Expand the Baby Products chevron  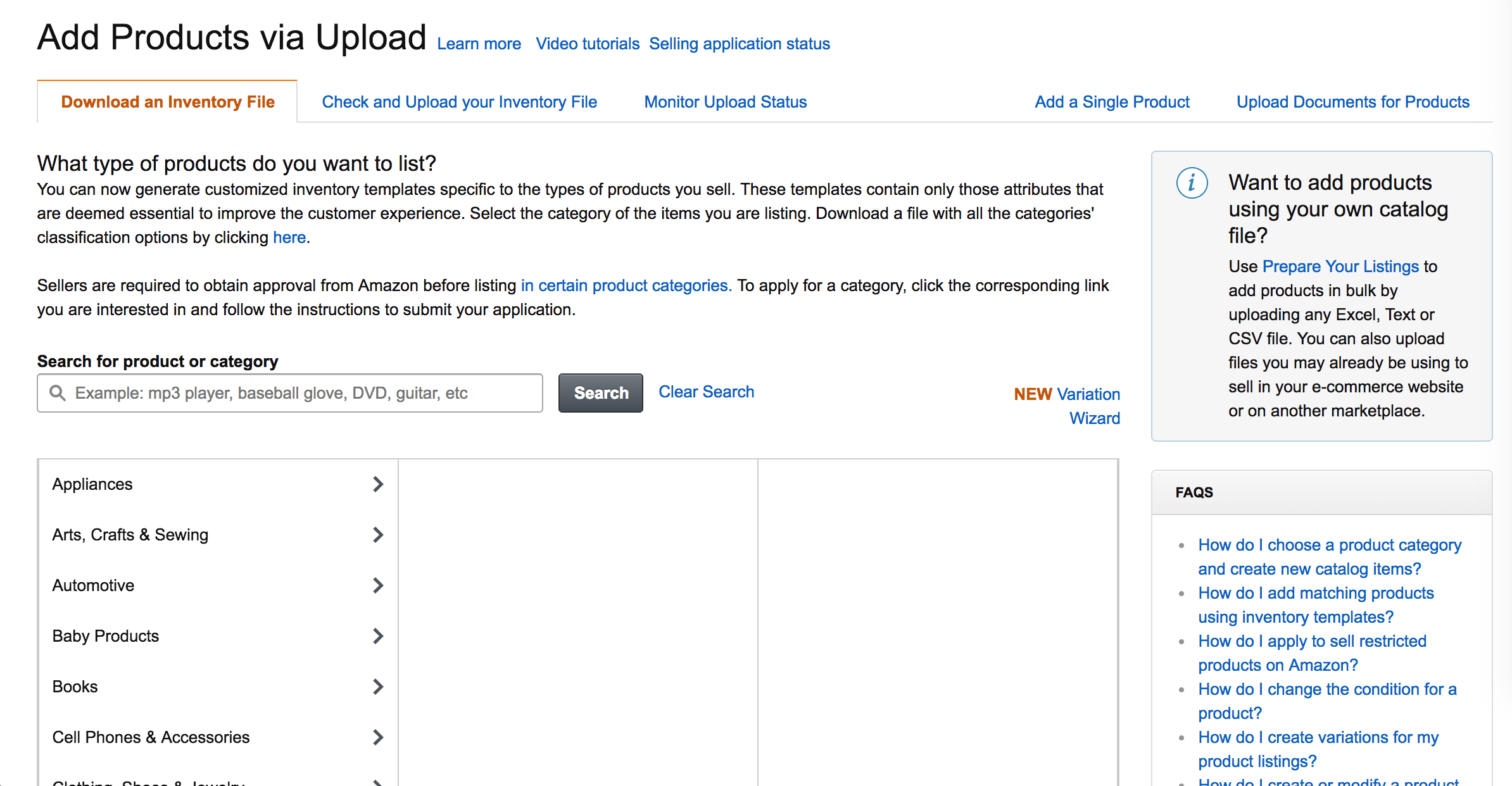pos(378,636)
